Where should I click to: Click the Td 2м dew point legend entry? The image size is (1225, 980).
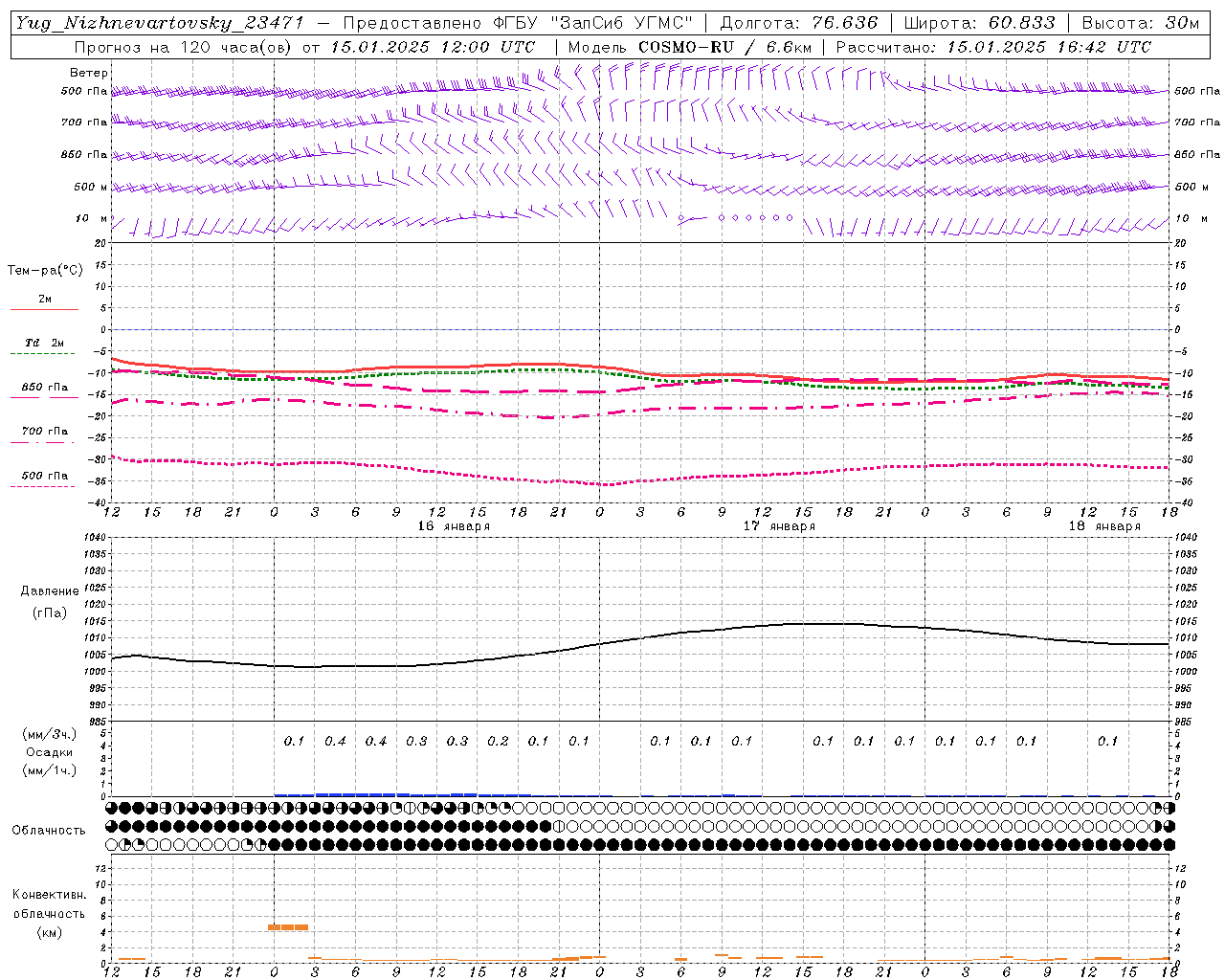[44, 343]
